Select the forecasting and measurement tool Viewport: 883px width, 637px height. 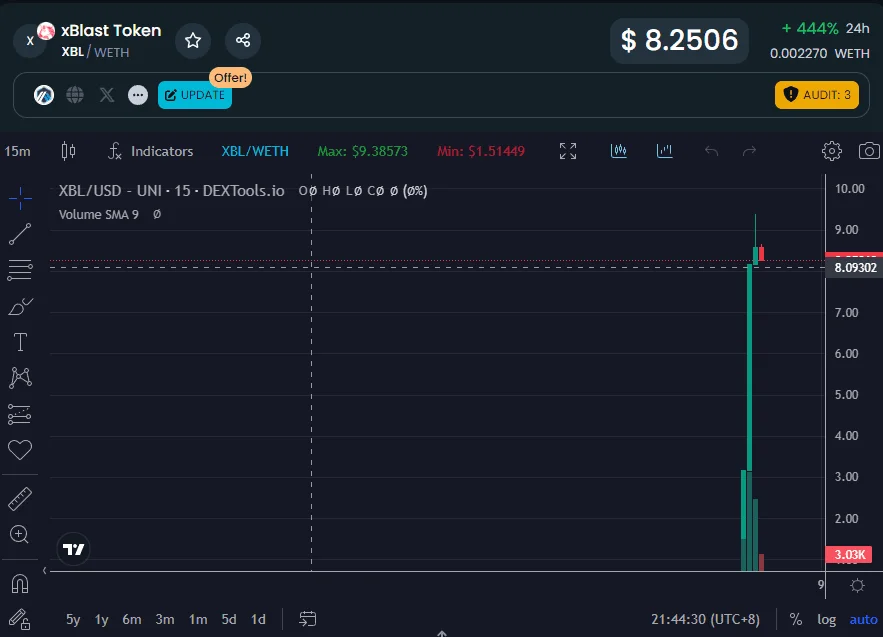pos(20,414)
